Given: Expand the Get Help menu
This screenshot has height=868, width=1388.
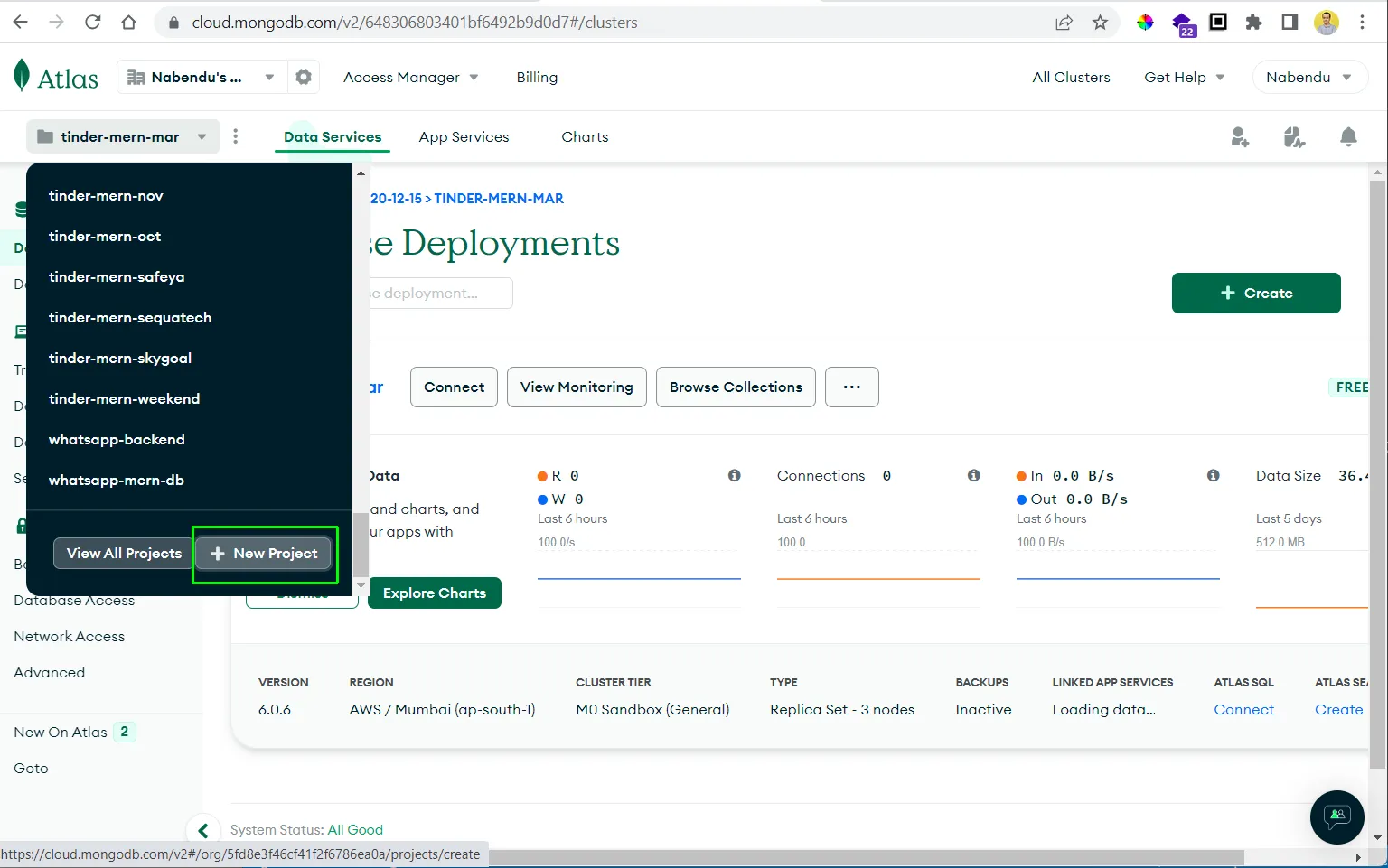Looking at the screenshot, I should click(1185, 77).
